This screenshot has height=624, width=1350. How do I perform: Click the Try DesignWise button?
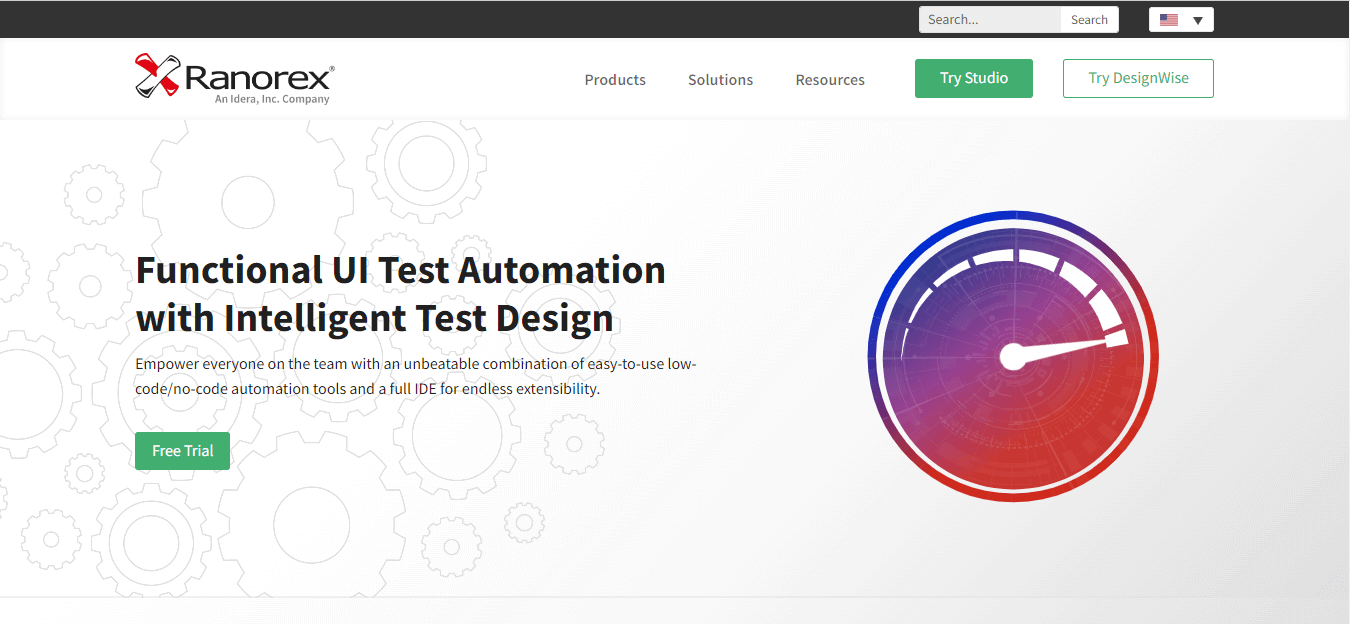pyautogui.click(x=1138, y=79)
